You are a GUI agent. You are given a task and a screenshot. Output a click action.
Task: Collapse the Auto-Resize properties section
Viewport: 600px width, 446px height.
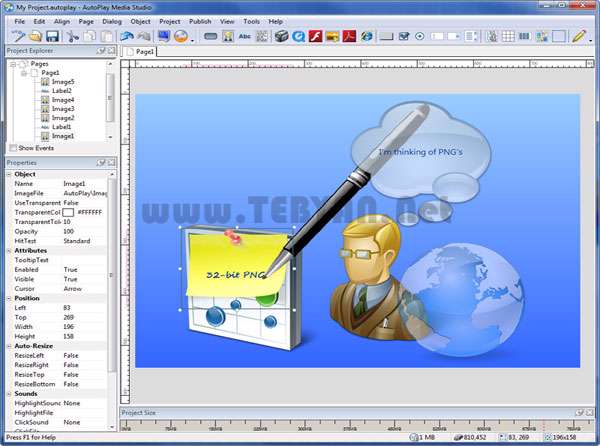pos(9,346)
